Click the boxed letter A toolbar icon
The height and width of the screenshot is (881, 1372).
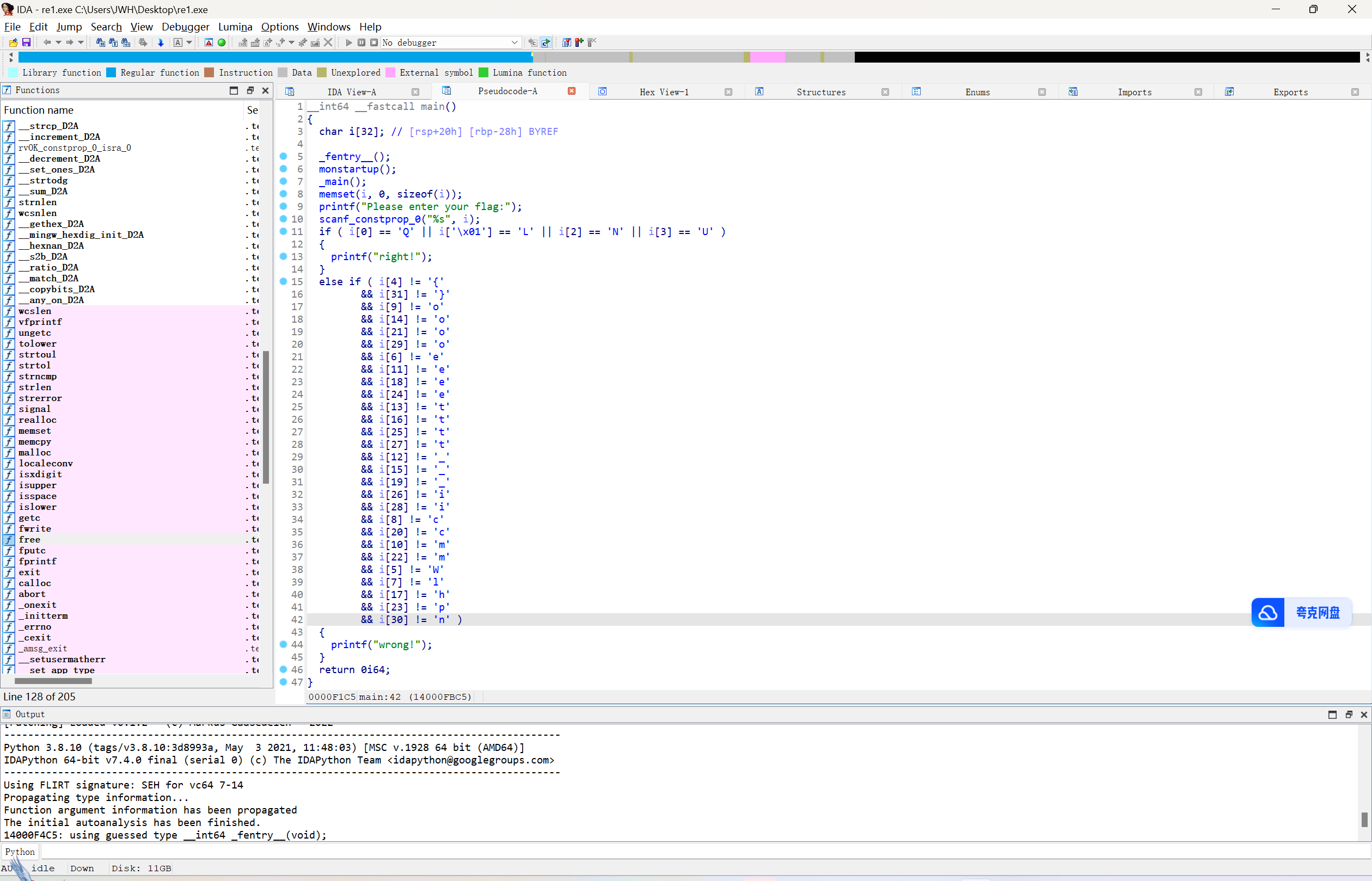click(x=178, y=42)
